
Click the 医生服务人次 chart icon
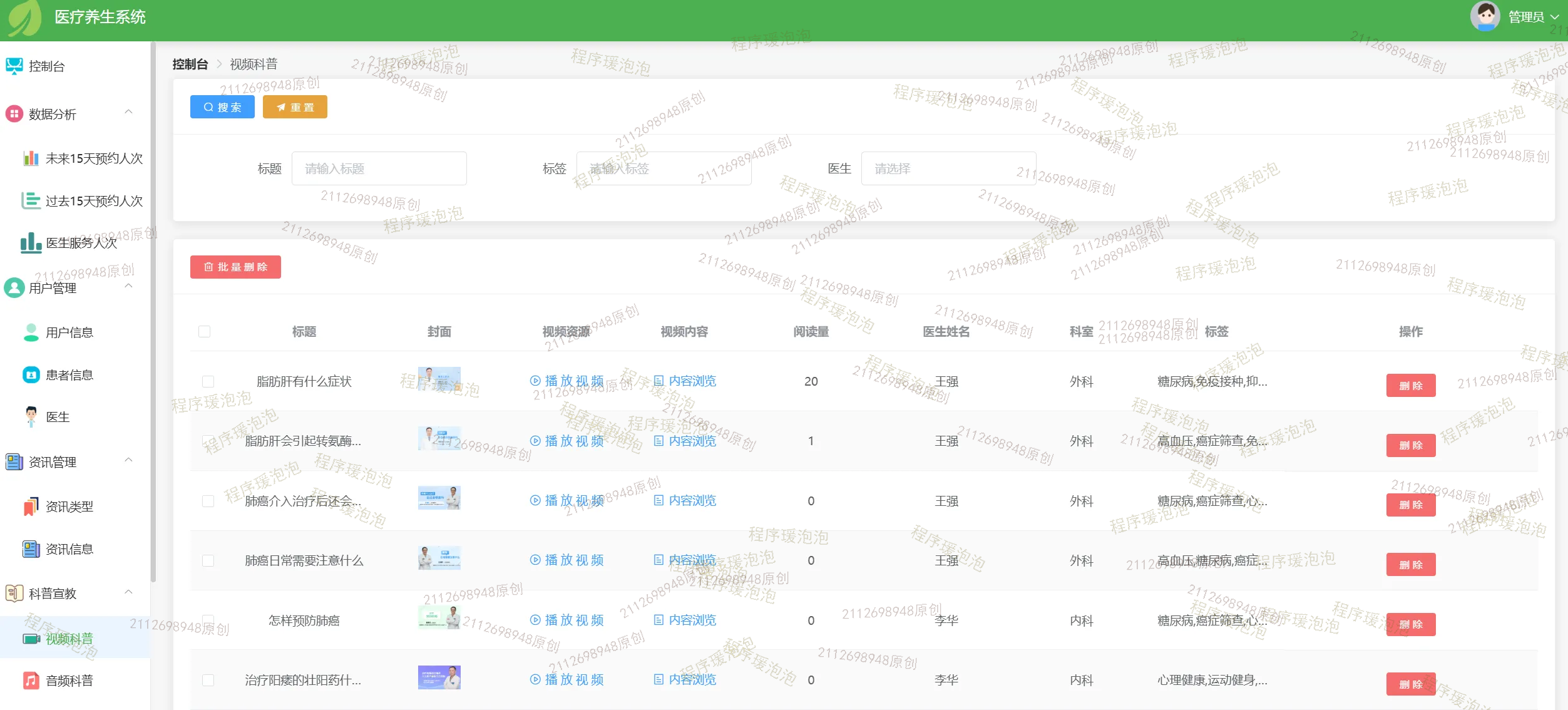tap(31, 242)
